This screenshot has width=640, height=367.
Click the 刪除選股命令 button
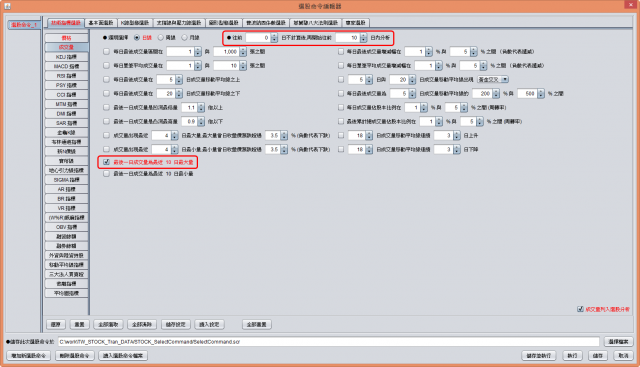pos(75,356)
